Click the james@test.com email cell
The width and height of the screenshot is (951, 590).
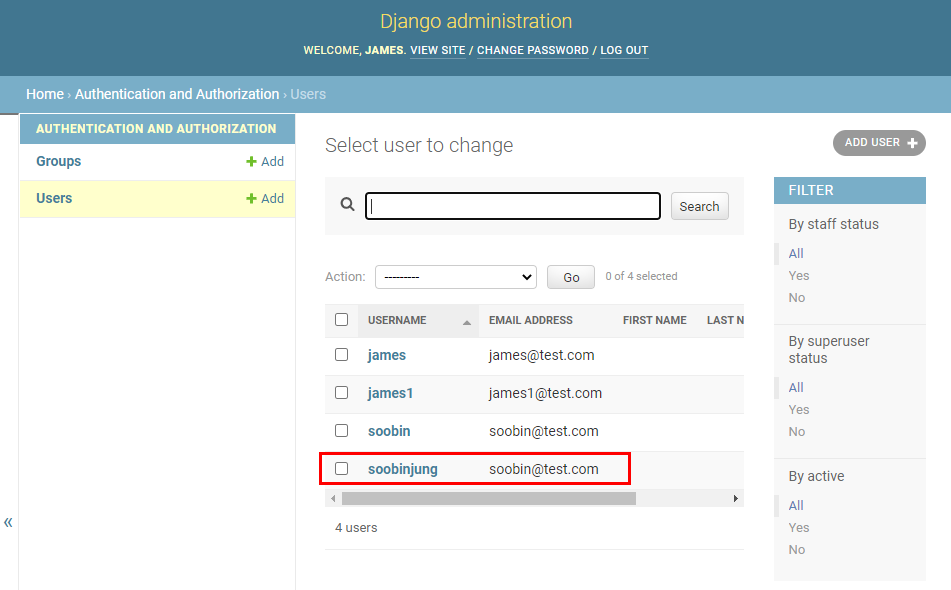click(542, 355)
